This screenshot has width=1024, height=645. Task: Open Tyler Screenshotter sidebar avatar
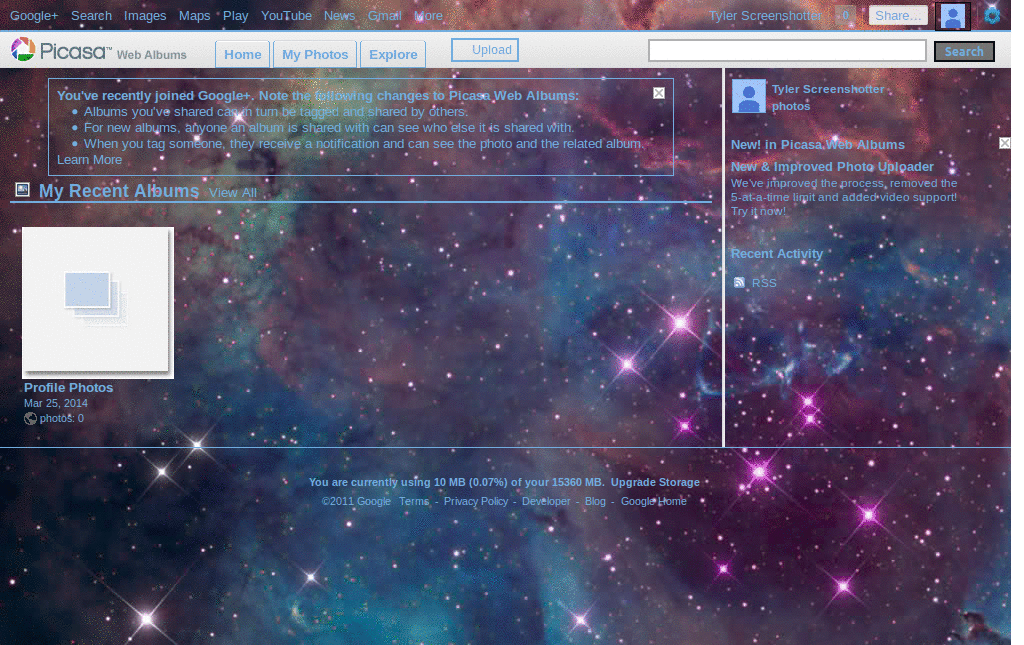coord(748,97)
